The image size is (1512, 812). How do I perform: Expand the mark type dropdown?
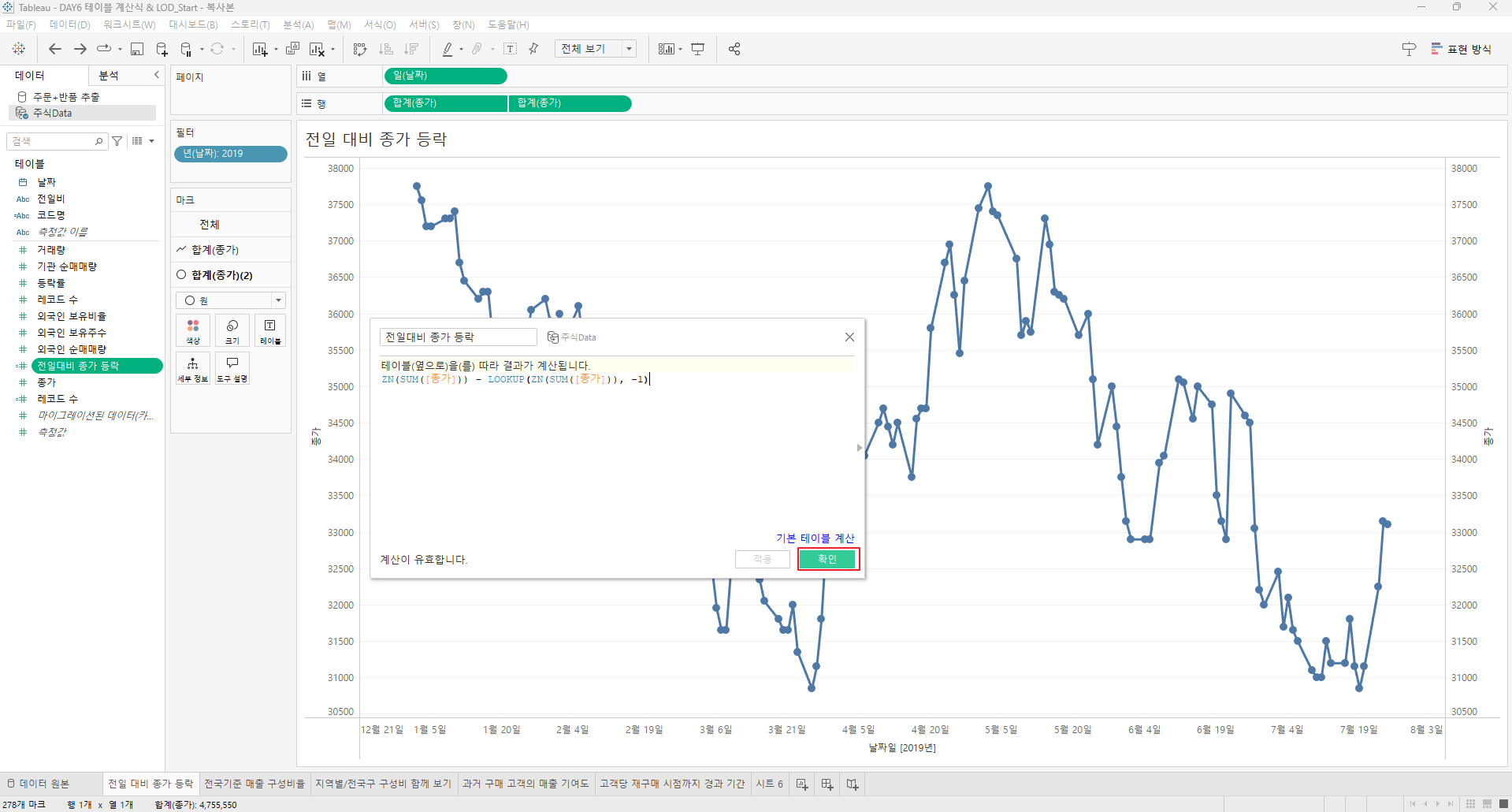click(x=278, y=300)
